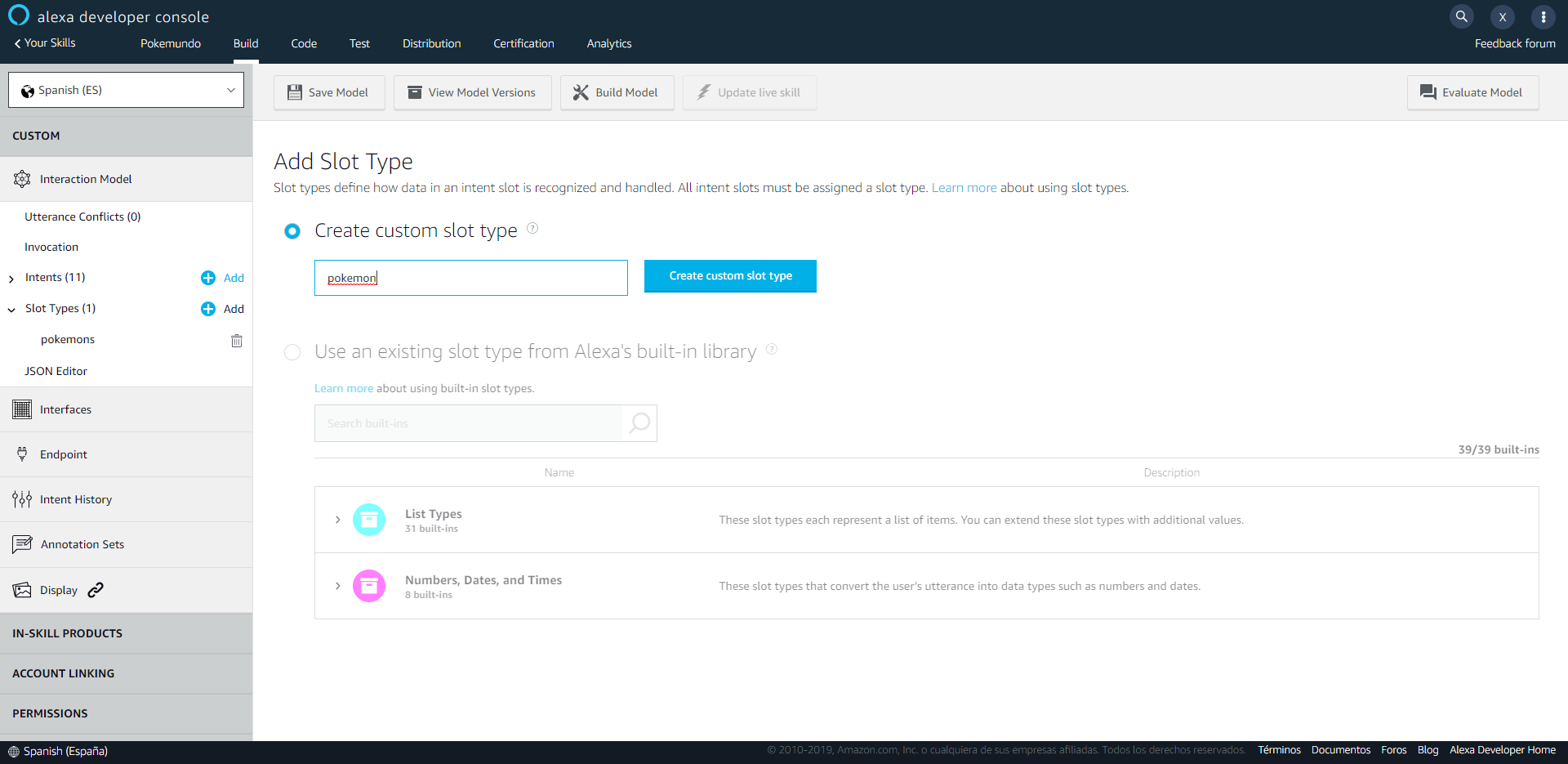The height and width of the screenshot is (764, 1568).
Task: Open the Términos footer link
Action: click(x=1279, y=750)
